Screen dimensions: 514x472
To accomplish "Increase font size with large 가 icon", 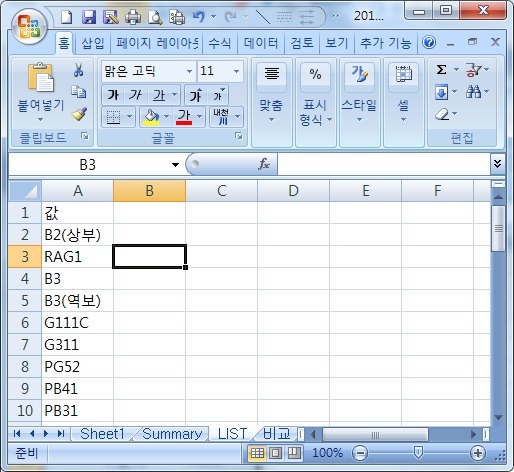I will [x=196, y=95].
